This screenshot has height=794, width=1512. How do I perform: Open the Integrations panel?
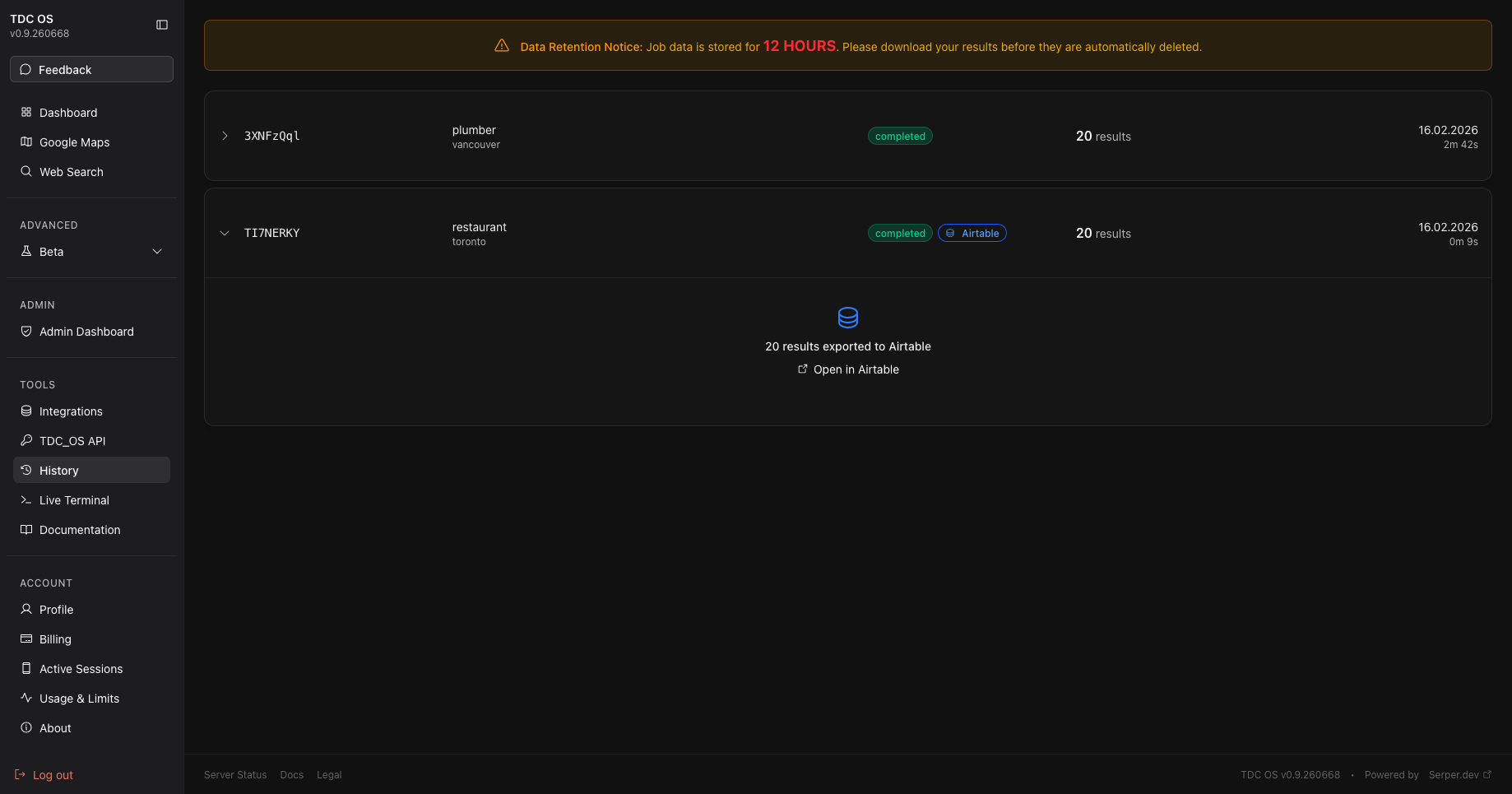[x=71, y=411]
